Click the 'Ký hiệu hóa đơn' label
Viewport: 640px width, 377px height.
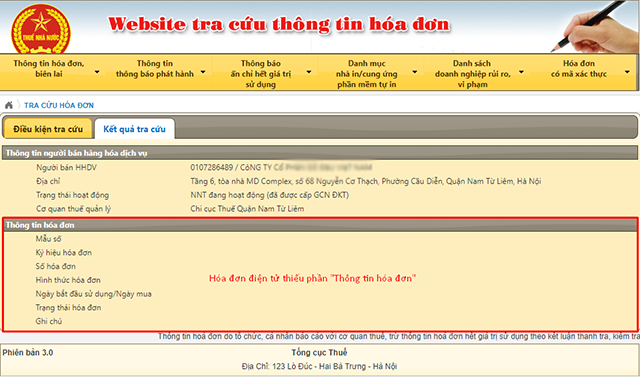tap(64, 253)
